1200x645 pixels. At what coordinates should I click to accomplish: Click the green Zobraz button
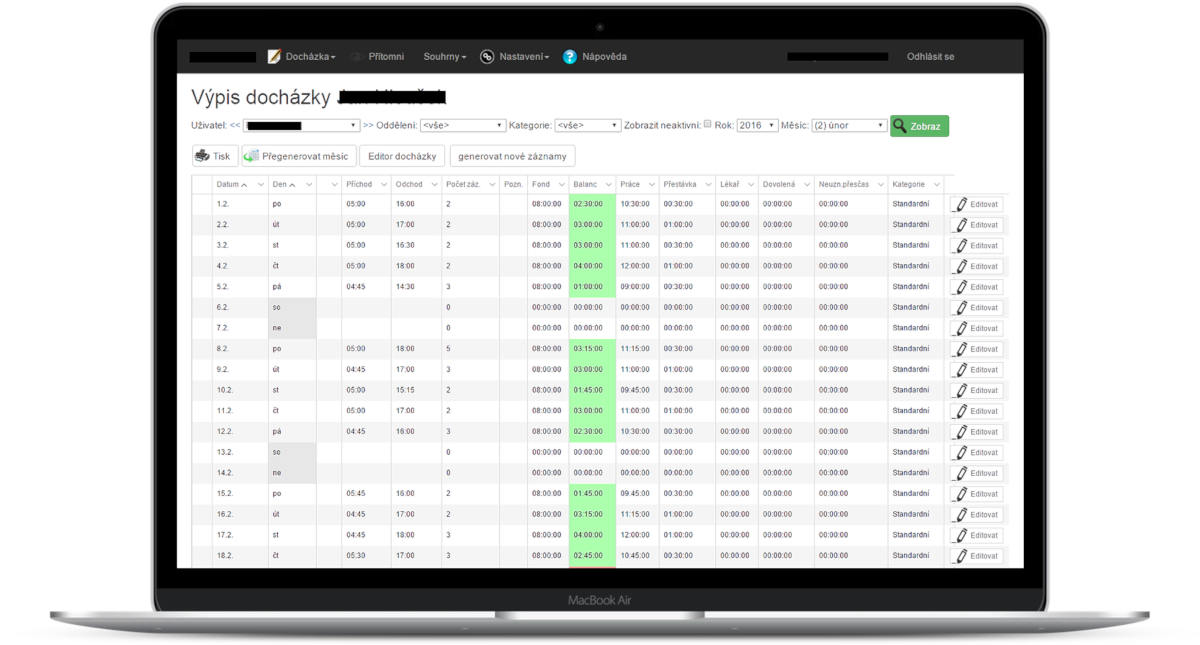(x=919, y=126)
